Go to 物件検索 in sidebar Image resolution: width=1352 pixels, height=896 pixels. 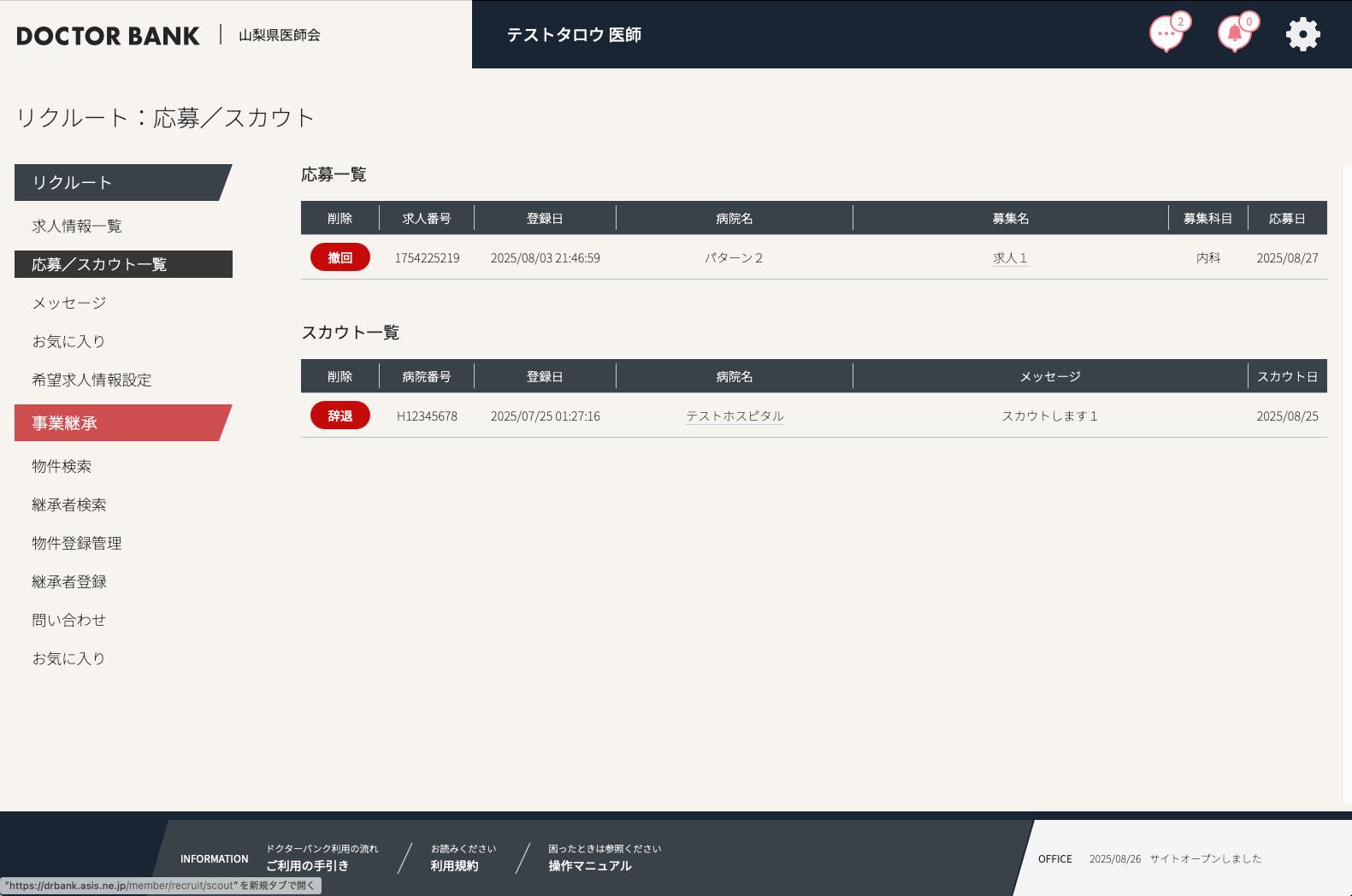[62, 466]
